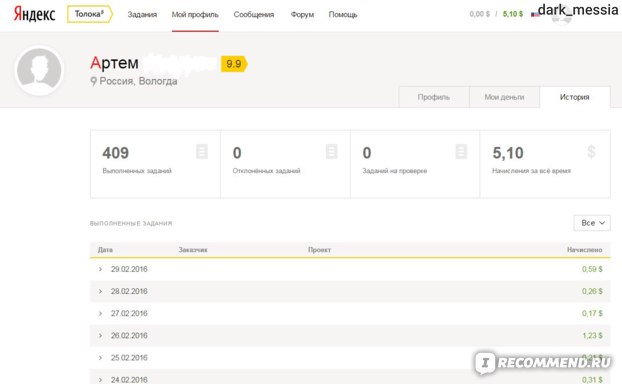Click list icon in Заданий на проверке card

click(461, 152)
